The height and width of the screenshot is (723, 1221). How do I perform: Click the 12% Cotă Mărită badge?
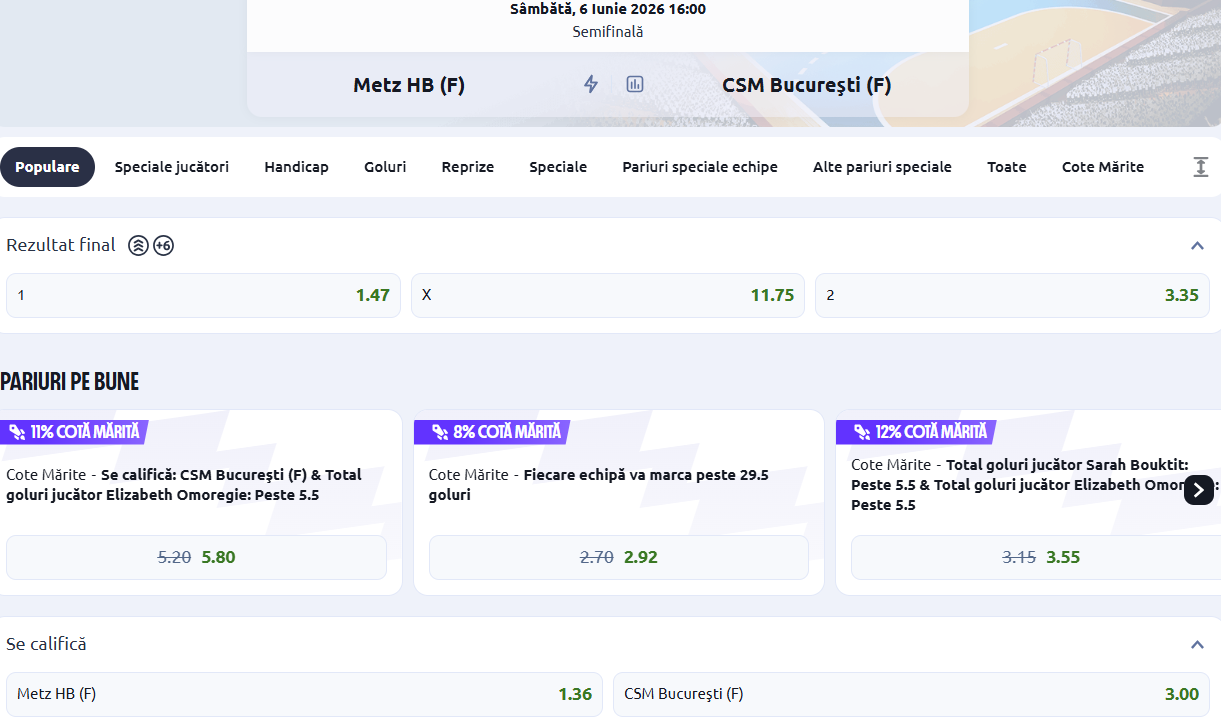(x=915, y=432)
